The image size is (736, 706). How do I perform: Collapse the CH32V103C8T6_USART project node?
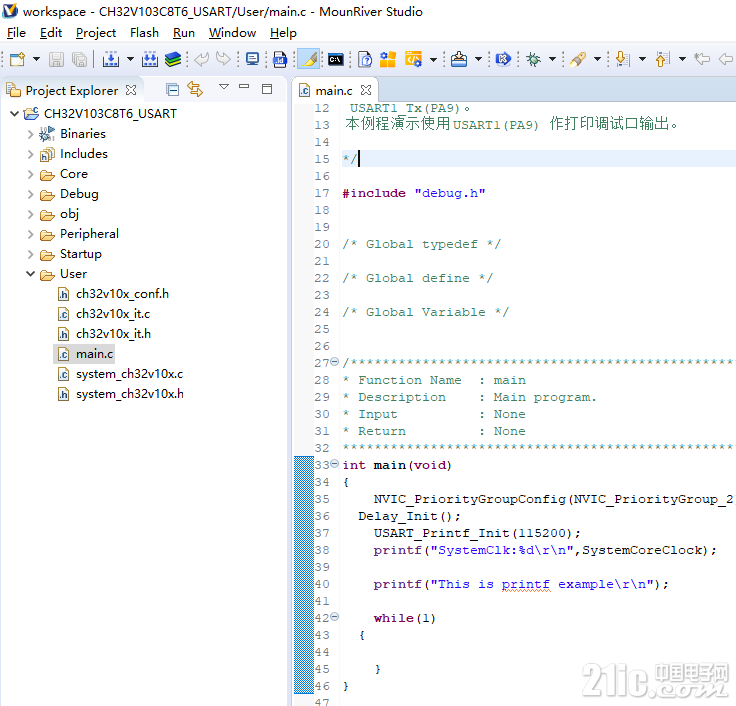coord(15,114)
